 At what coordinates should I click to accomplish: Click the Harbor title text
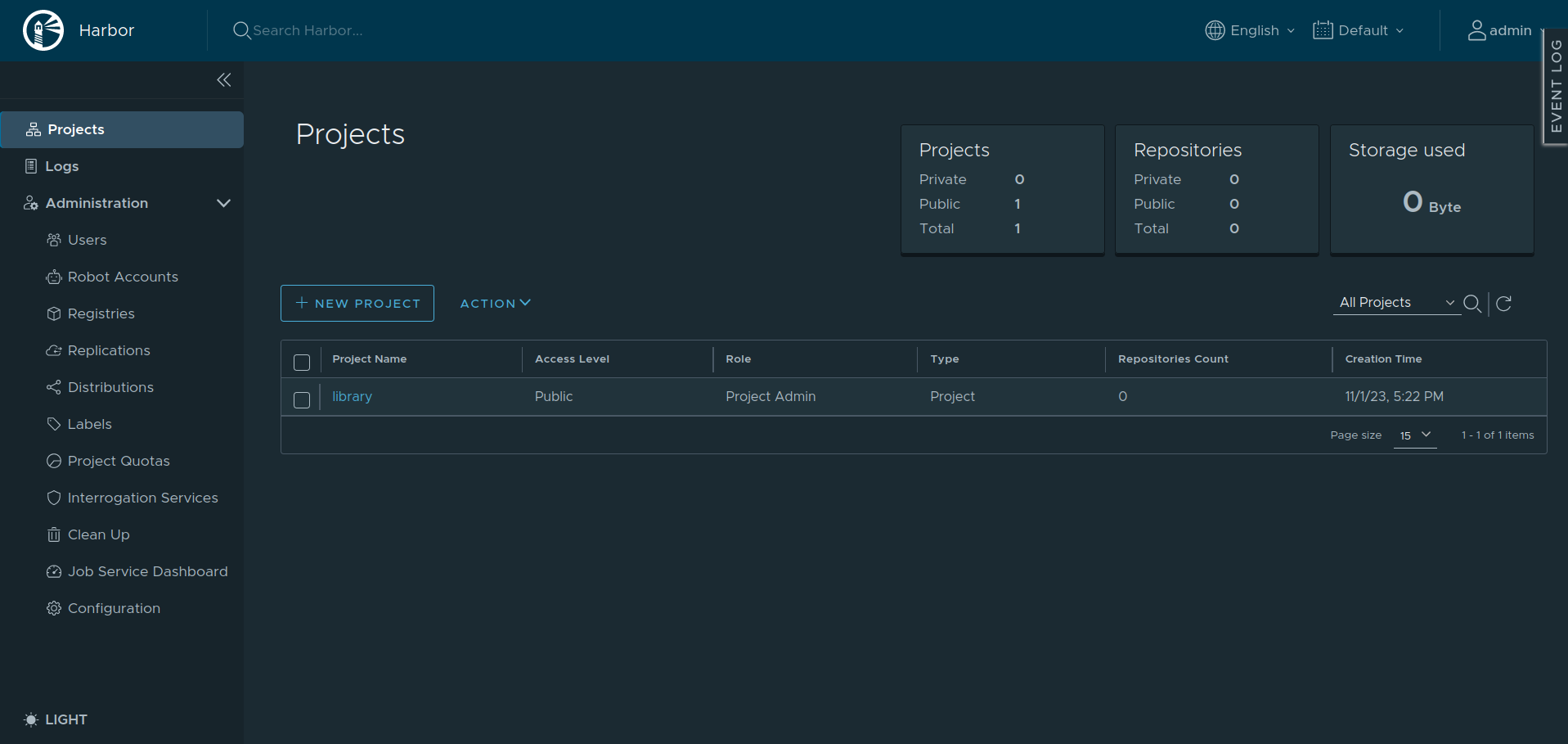(x=106, y=30)
